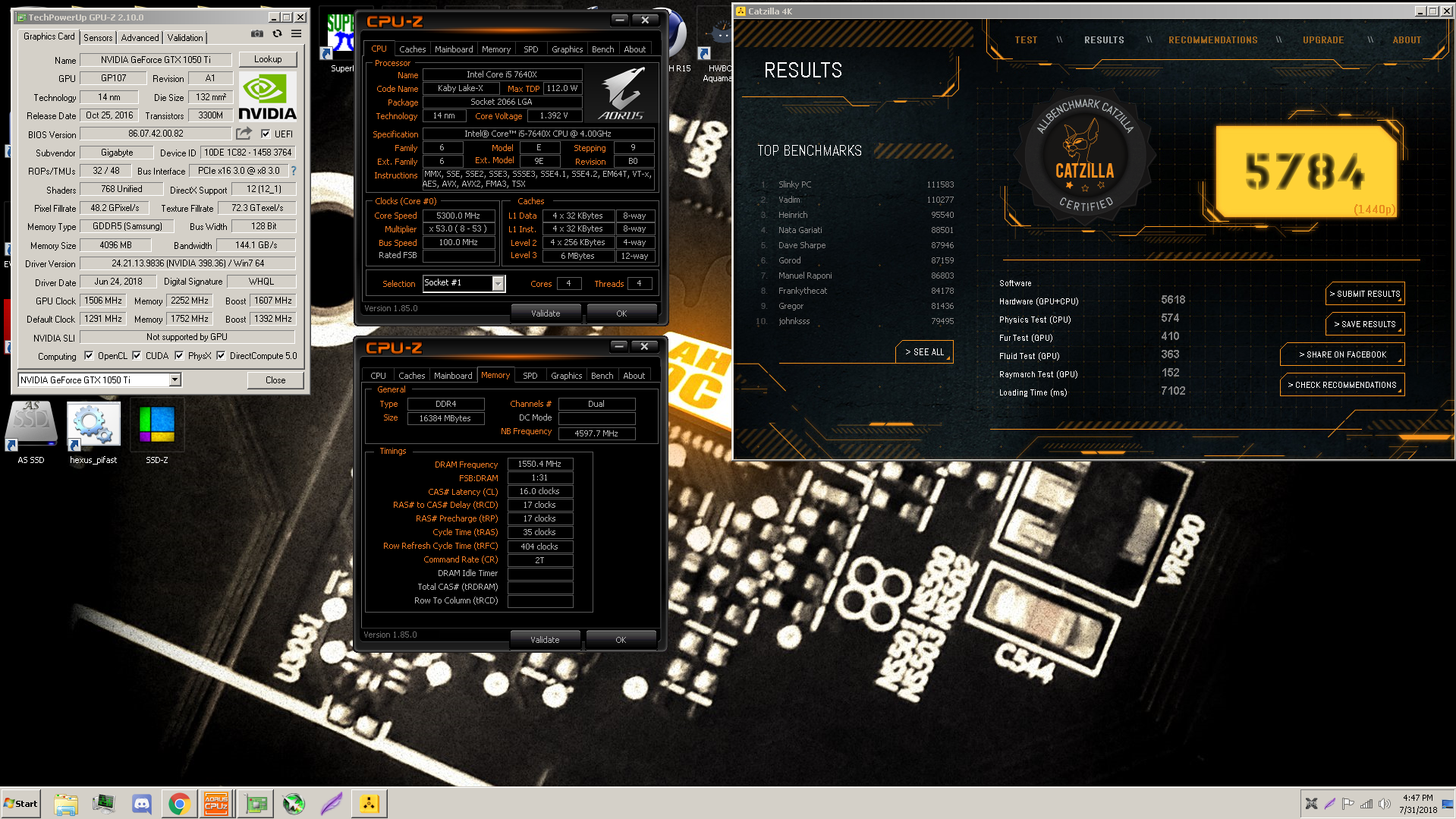
Task: Toggle the CUDA checkbox
Action: pyautogui.click(x=137, y=355)
